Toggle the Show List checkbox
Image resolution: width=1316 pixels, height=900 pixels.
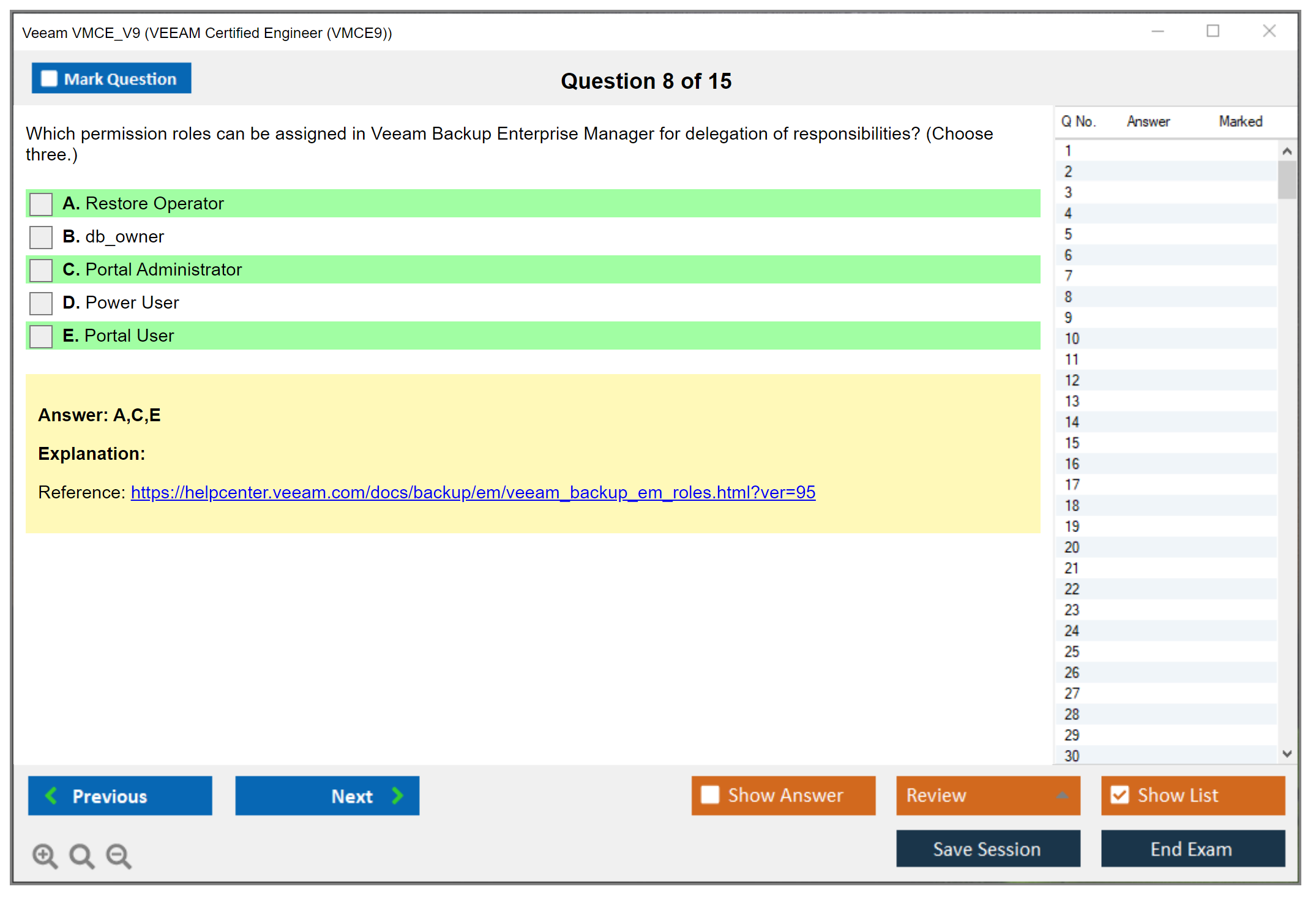pyautogui.click(x=1120, y=795)
